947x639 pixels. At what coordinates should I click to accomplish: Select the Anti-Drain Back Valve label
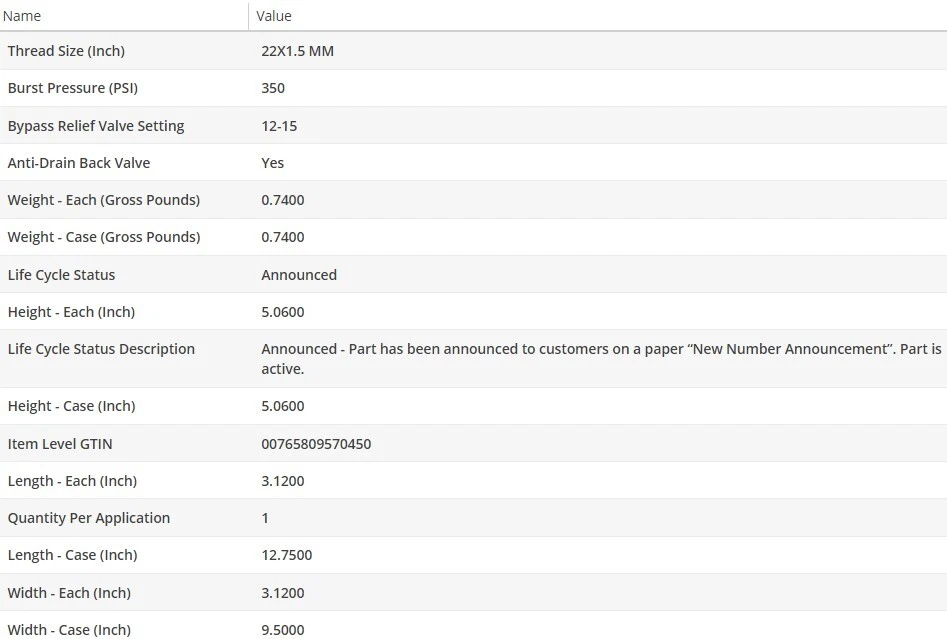coord(79,163)
